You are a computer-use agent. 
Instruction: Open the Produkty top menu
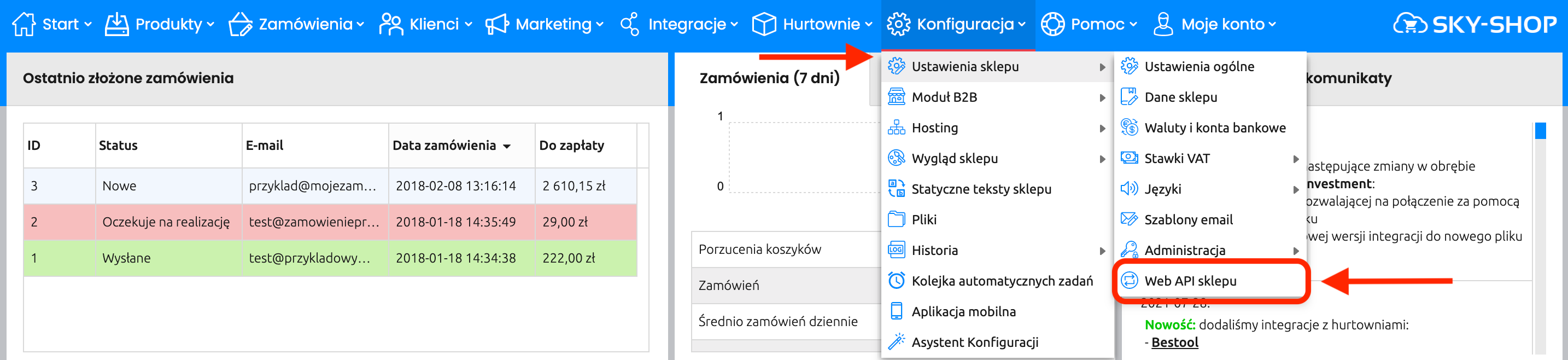point(160,25)
